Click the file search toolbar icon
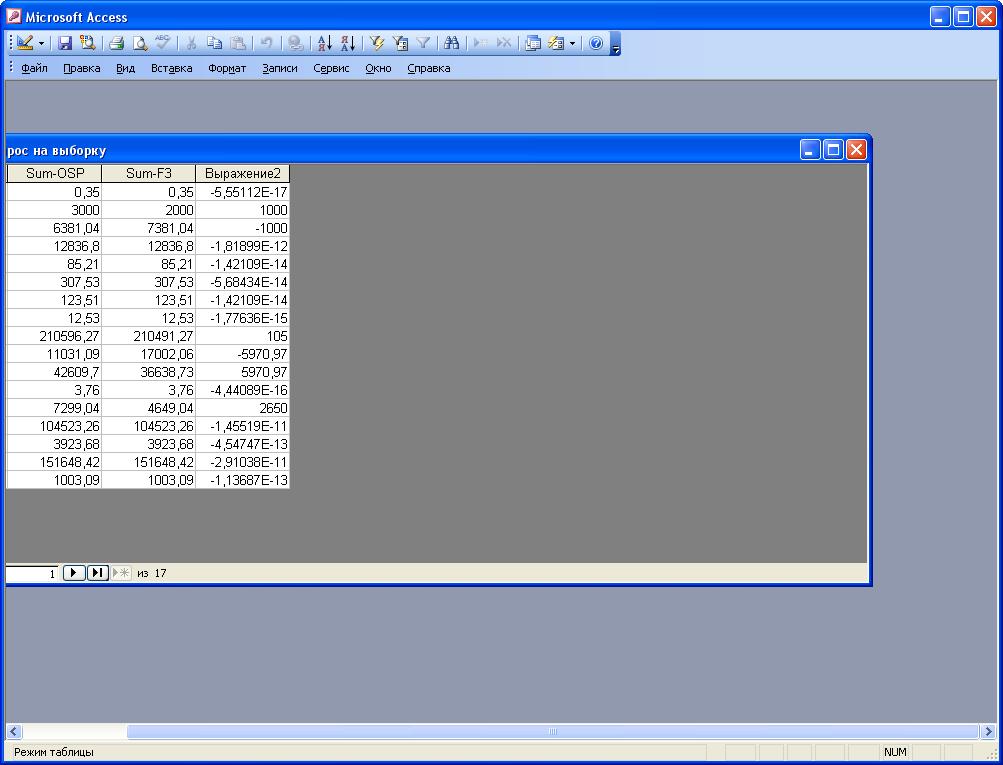The height and width of the screenshot is (765, 1003). (x=87, y=43)
